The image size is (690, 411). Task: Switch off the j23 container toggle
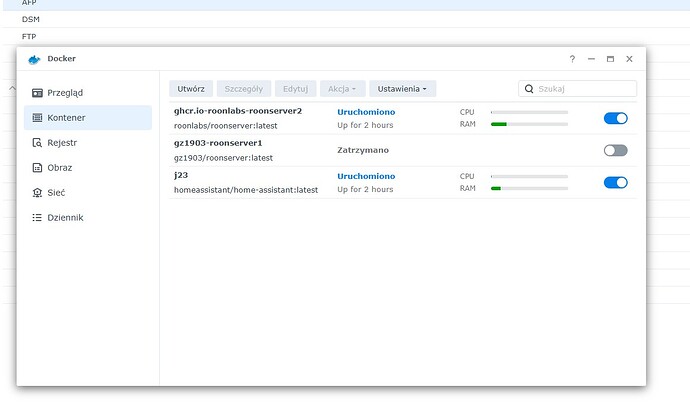click(616, 183)
